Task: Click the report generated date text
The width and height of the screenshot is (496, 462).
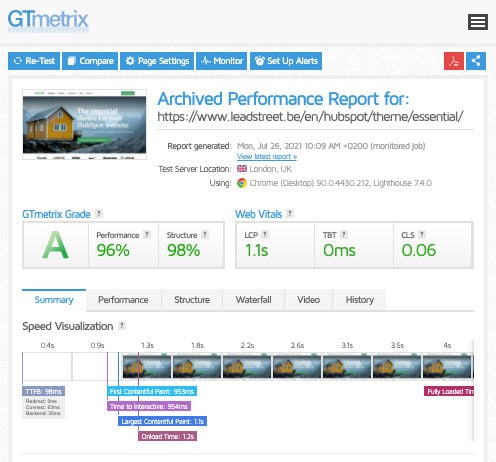Action: coord(331,146)
